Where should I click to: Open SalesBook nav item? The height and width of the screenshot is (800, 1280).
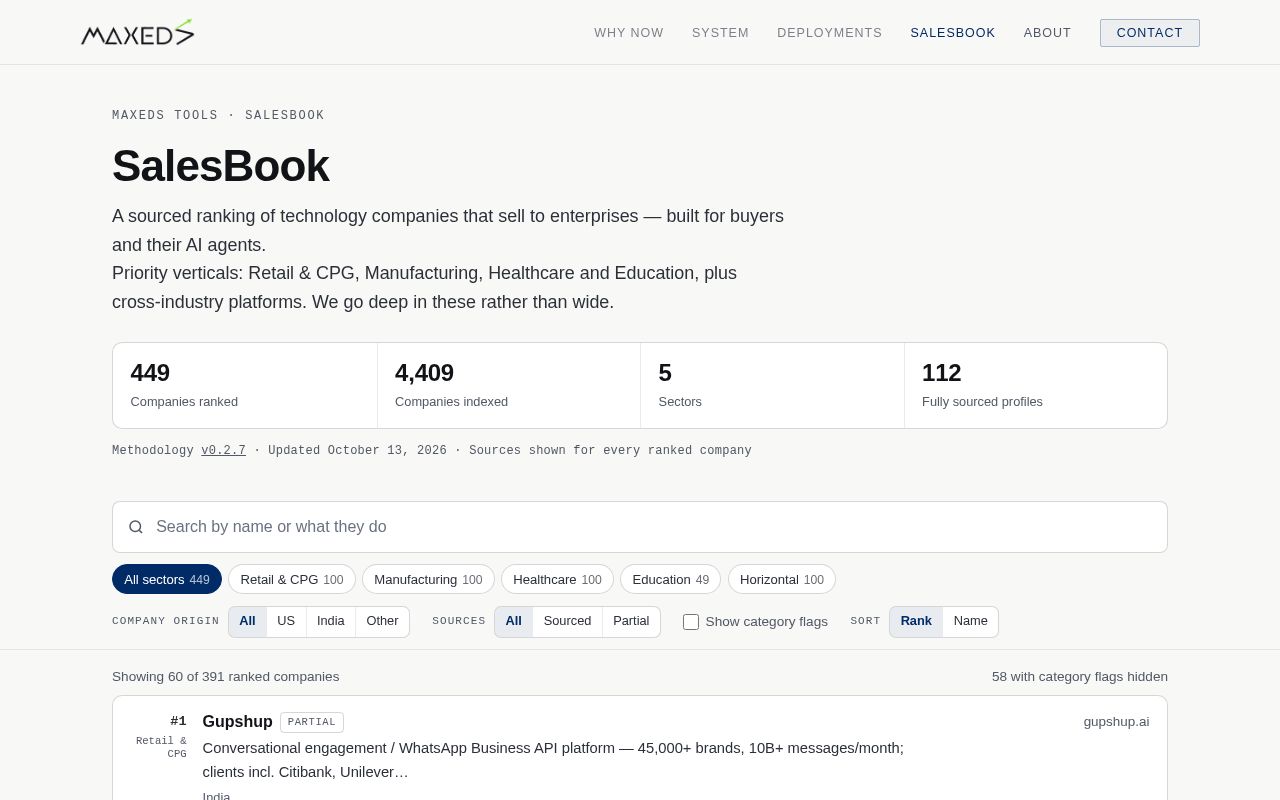click(953, 33)
